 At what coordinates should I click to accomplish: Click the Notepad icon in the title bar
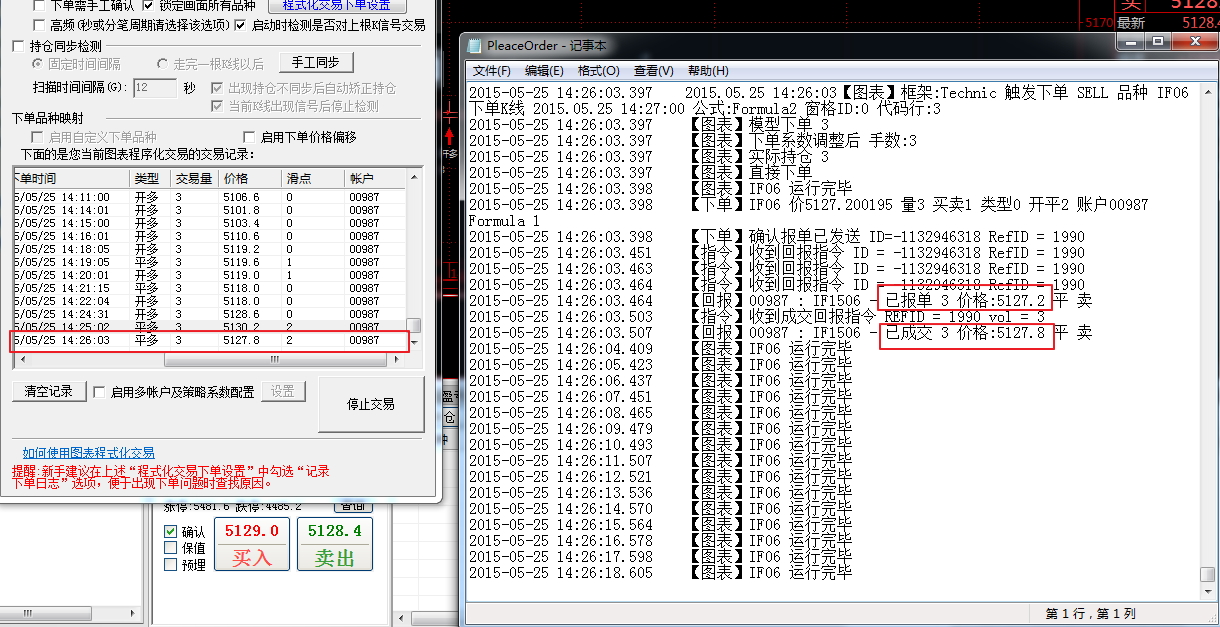click(x=474, y=45)
